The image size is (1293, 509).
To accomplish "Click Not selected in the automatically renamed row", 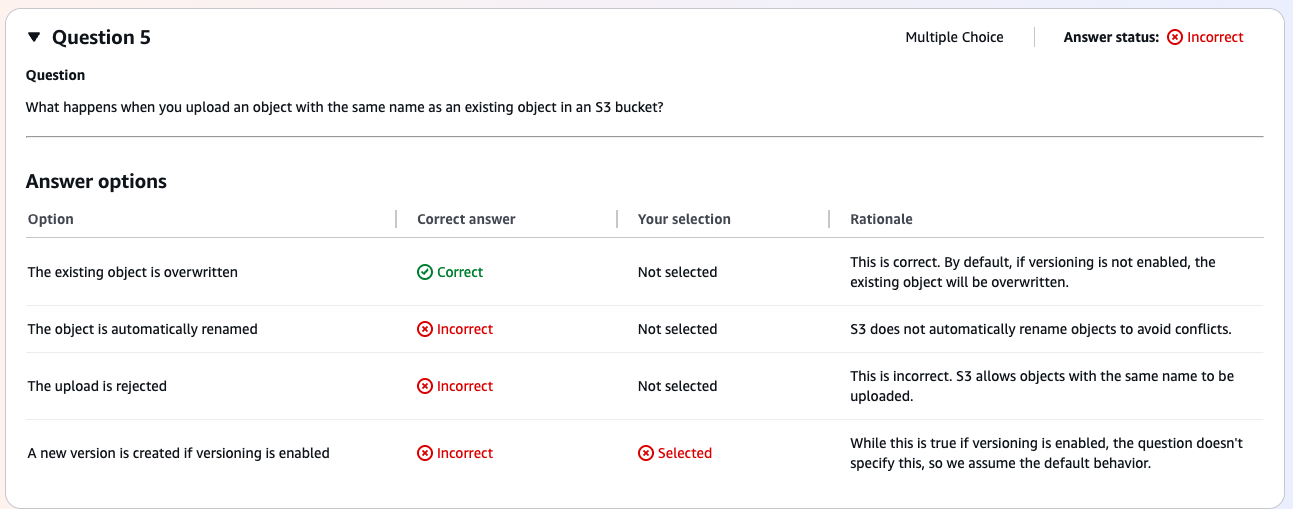I will [677, 329].
